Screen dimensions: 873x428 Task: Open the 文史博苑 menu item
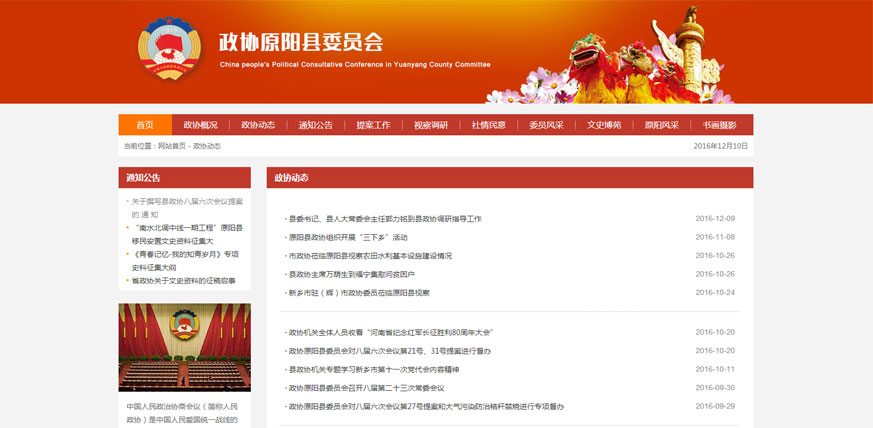[x=604, y=125]
